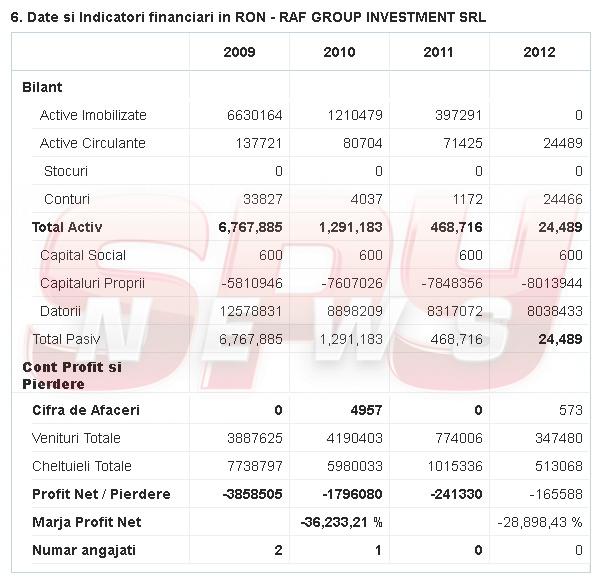Select the Active Imobilizate row label
Image resolution: width=605 pixels, height=588 pixels.
[x=93, y=116]
